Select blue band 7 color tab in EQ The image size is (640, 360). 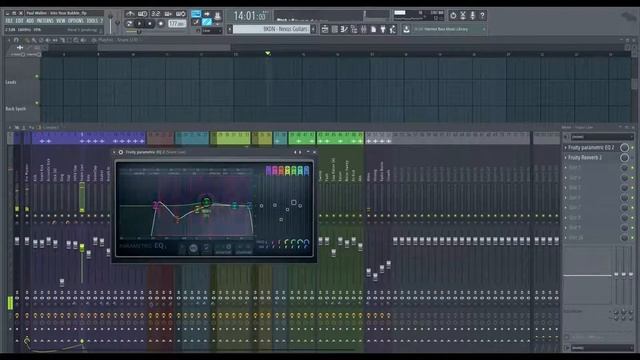pyautogui.click(x=307, y=170)
